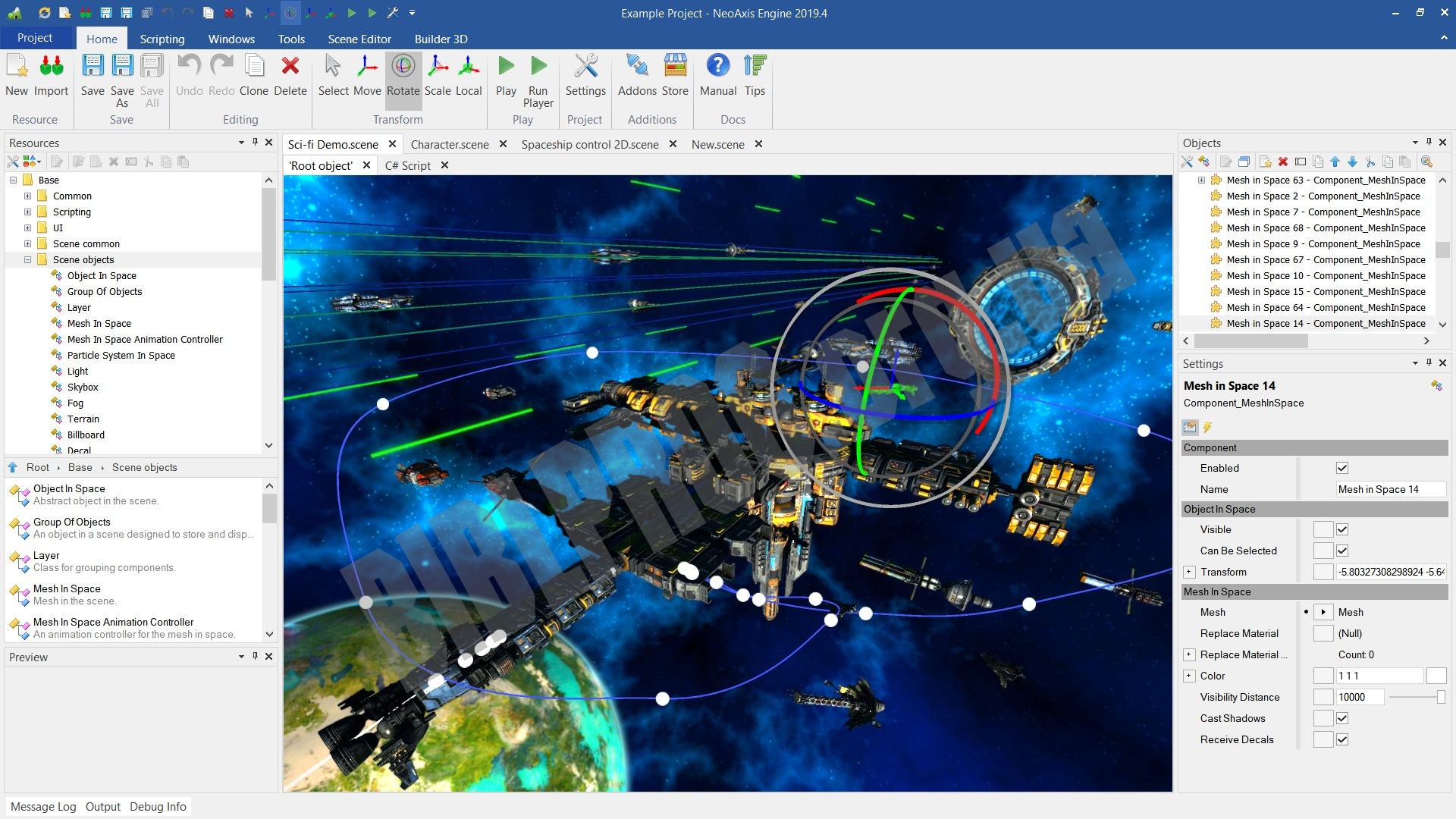Screen dimensions: 1456x819
Task: Open the Windows ribbon tab
Action: pos(231,39)
